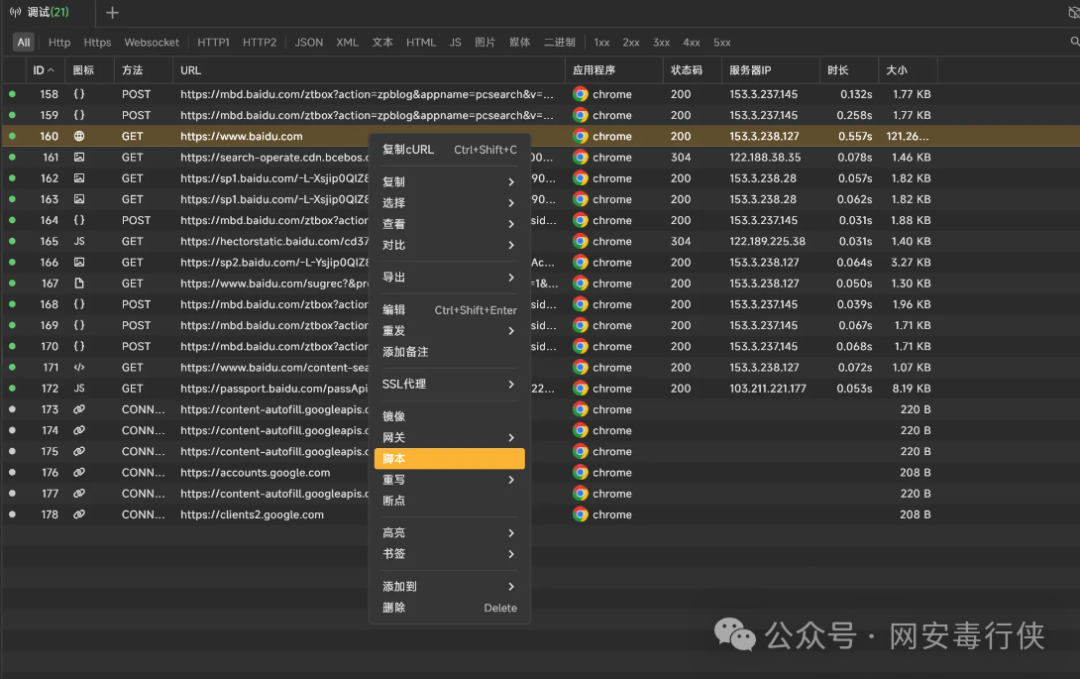Expand the 复制 submenu

449,182
